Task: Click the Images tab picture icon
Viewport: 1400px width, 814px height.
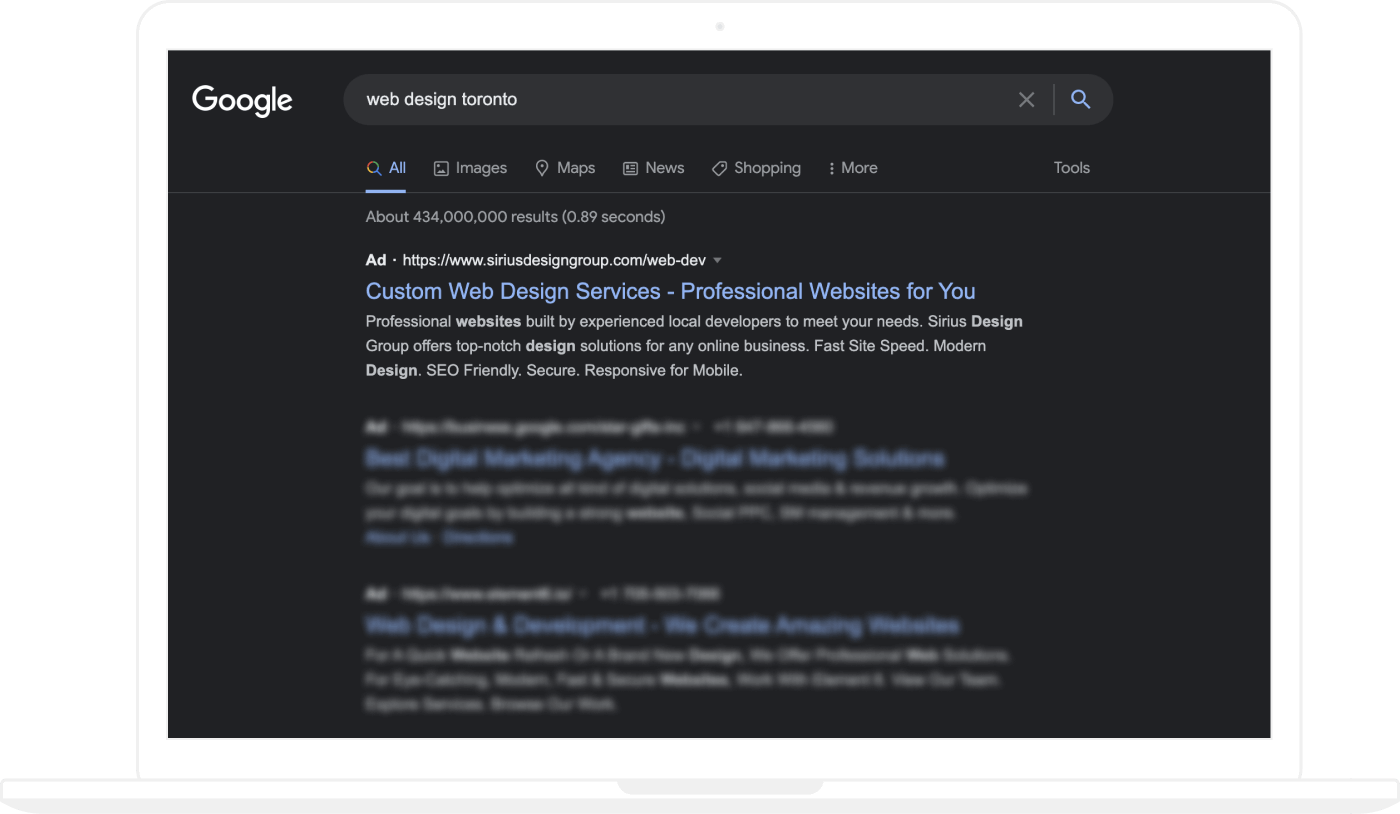Action: (441, 169)
